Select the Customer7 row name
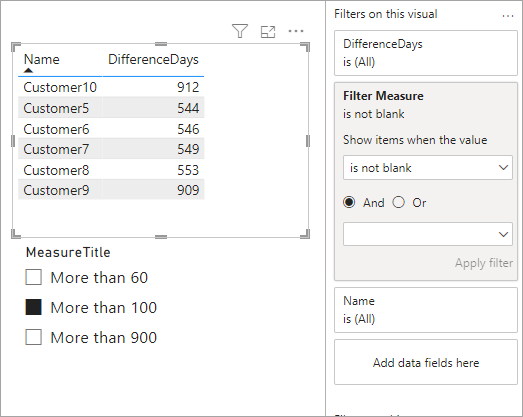 click(56, 149)
